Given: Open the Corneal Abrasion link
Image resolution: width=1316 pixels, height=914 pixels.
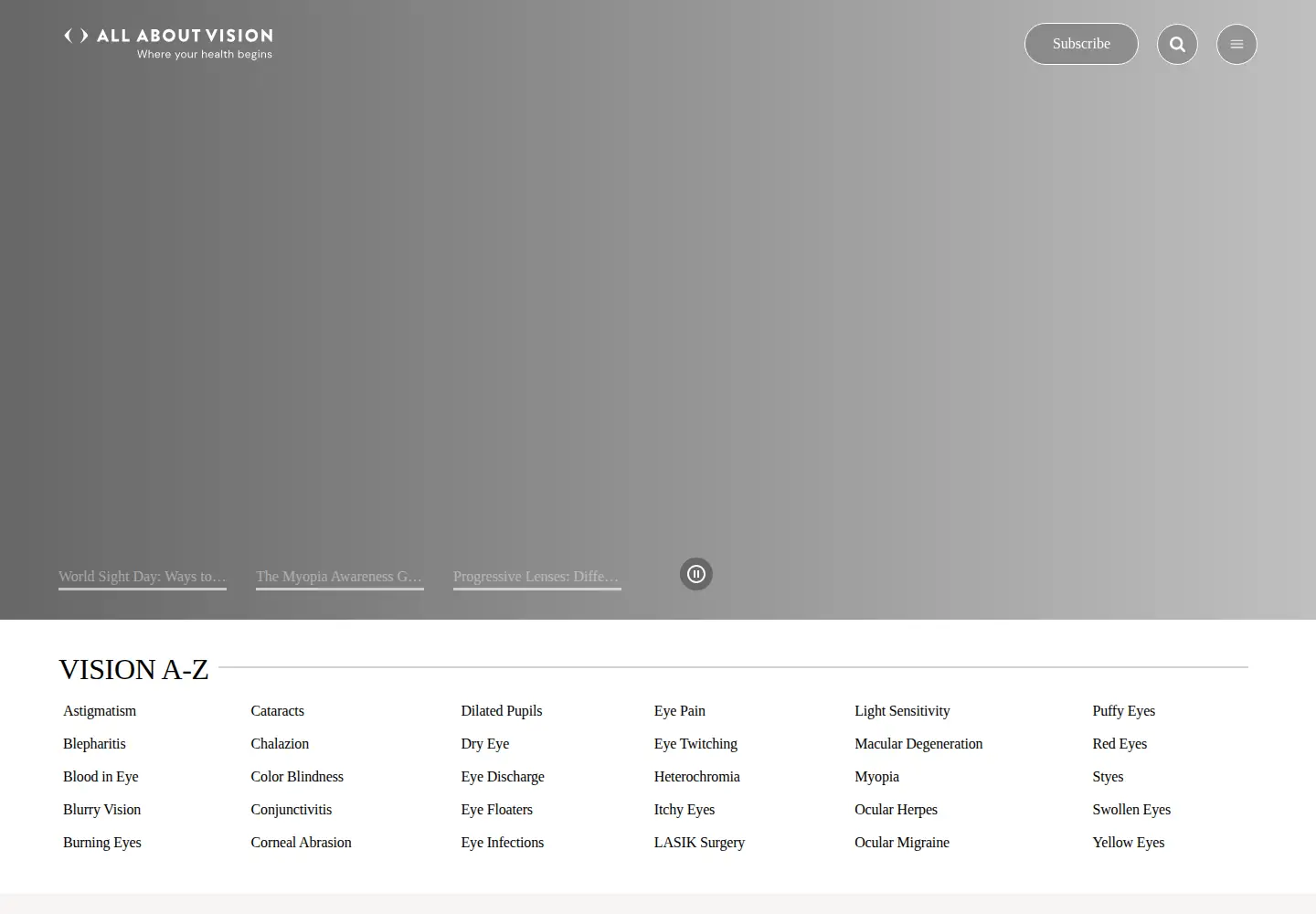Looking at the screenshot, I should 301,843.
